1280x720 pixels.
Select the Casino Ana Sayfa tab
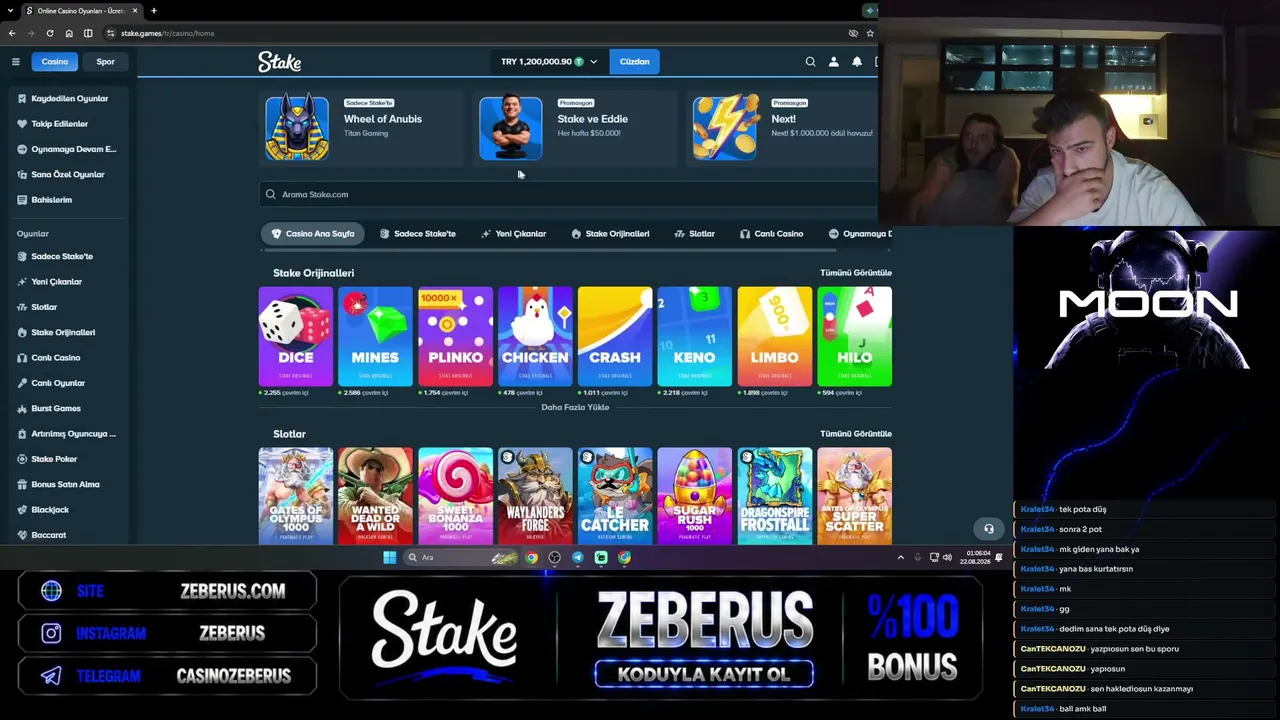pos(313,234)
